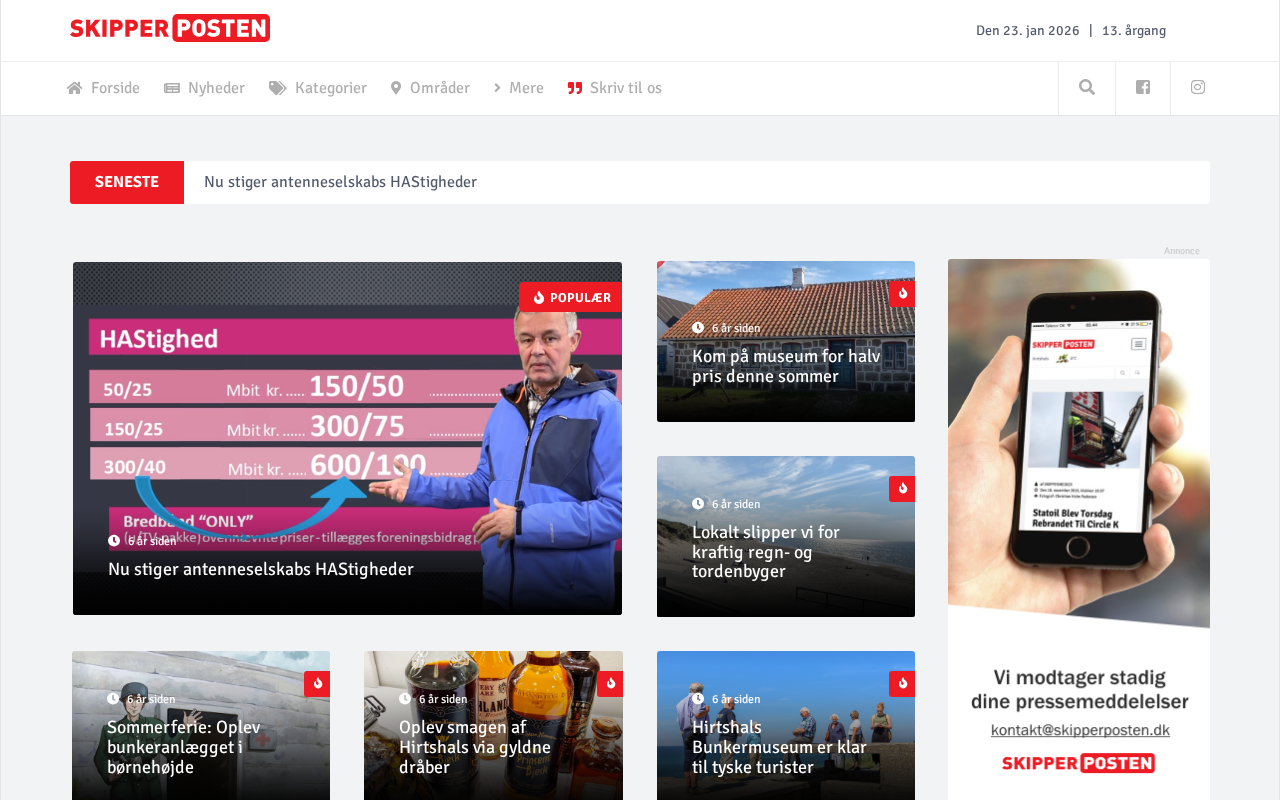This screenshot has height=800, width=1280.
Task: Click the Skipper Posten logo in the ad
Action: coord(1079,764)
